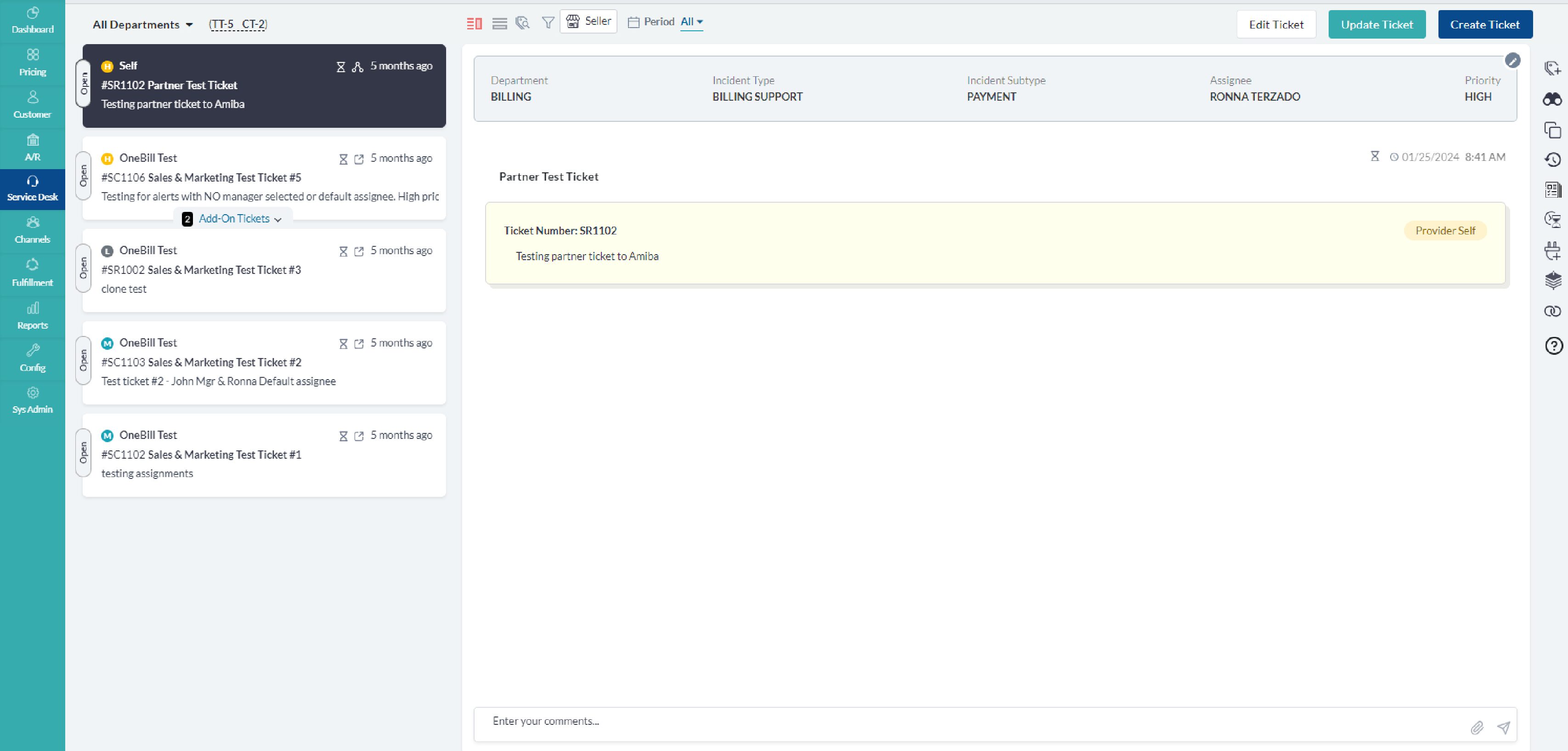This screenshot has height=751, width=1568.
Task: Click the linked rings icon
Action: 1553,311
